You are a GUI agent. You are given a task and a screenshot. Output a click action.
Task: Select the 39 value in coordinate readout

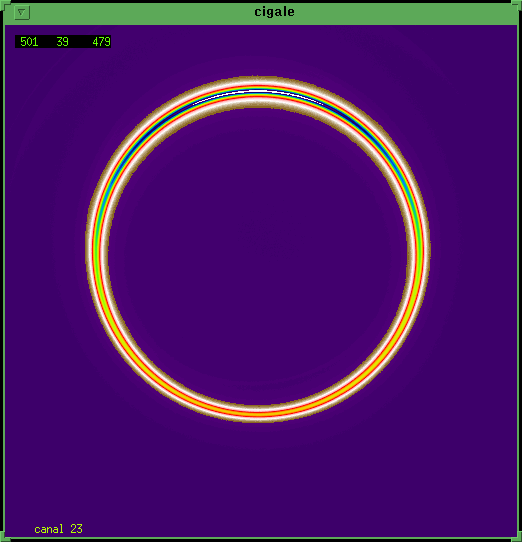(63, 42)
